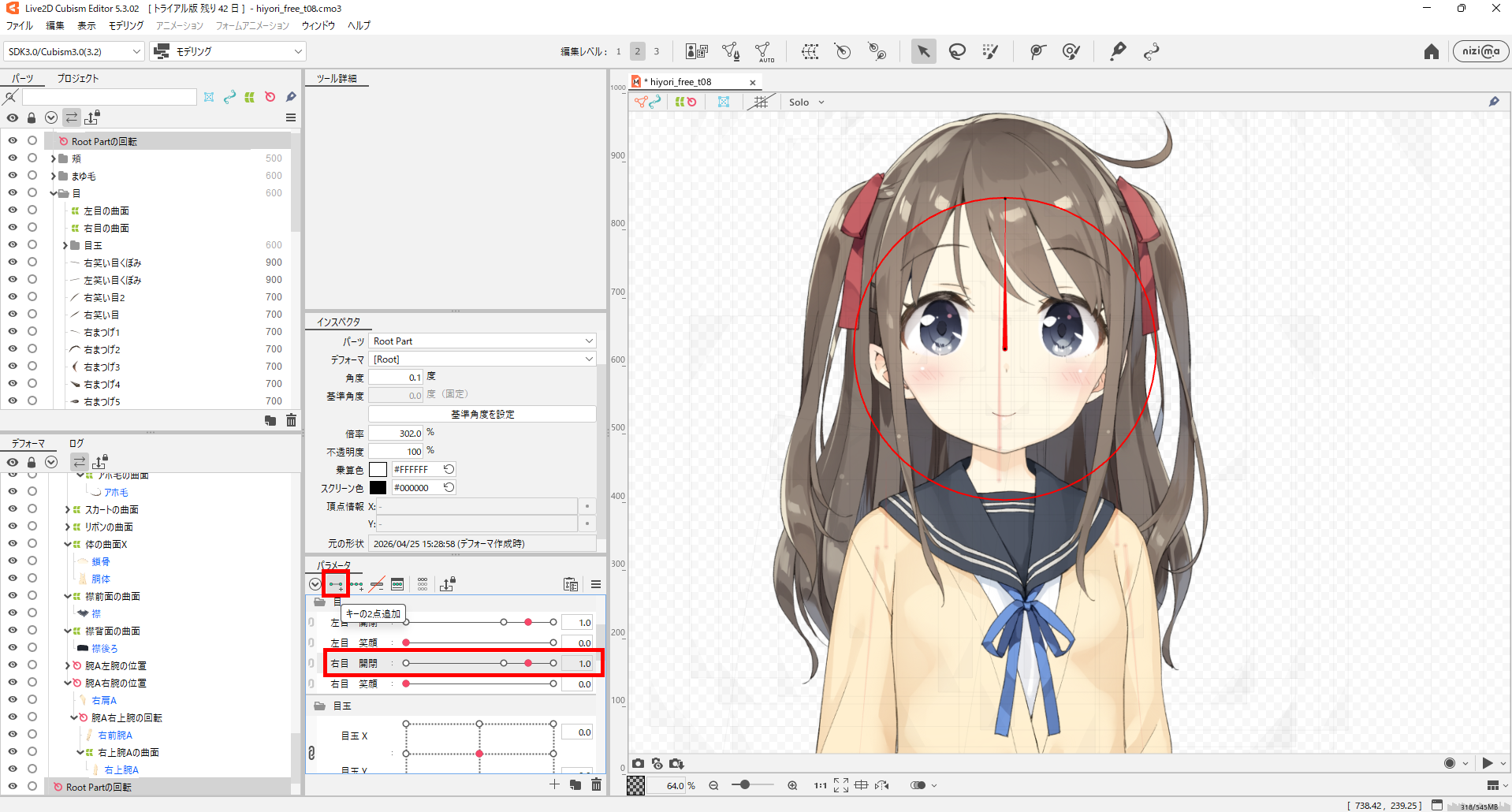Open the white 乗算色 color swatch
1512x812 pixels.
(378, 470)
